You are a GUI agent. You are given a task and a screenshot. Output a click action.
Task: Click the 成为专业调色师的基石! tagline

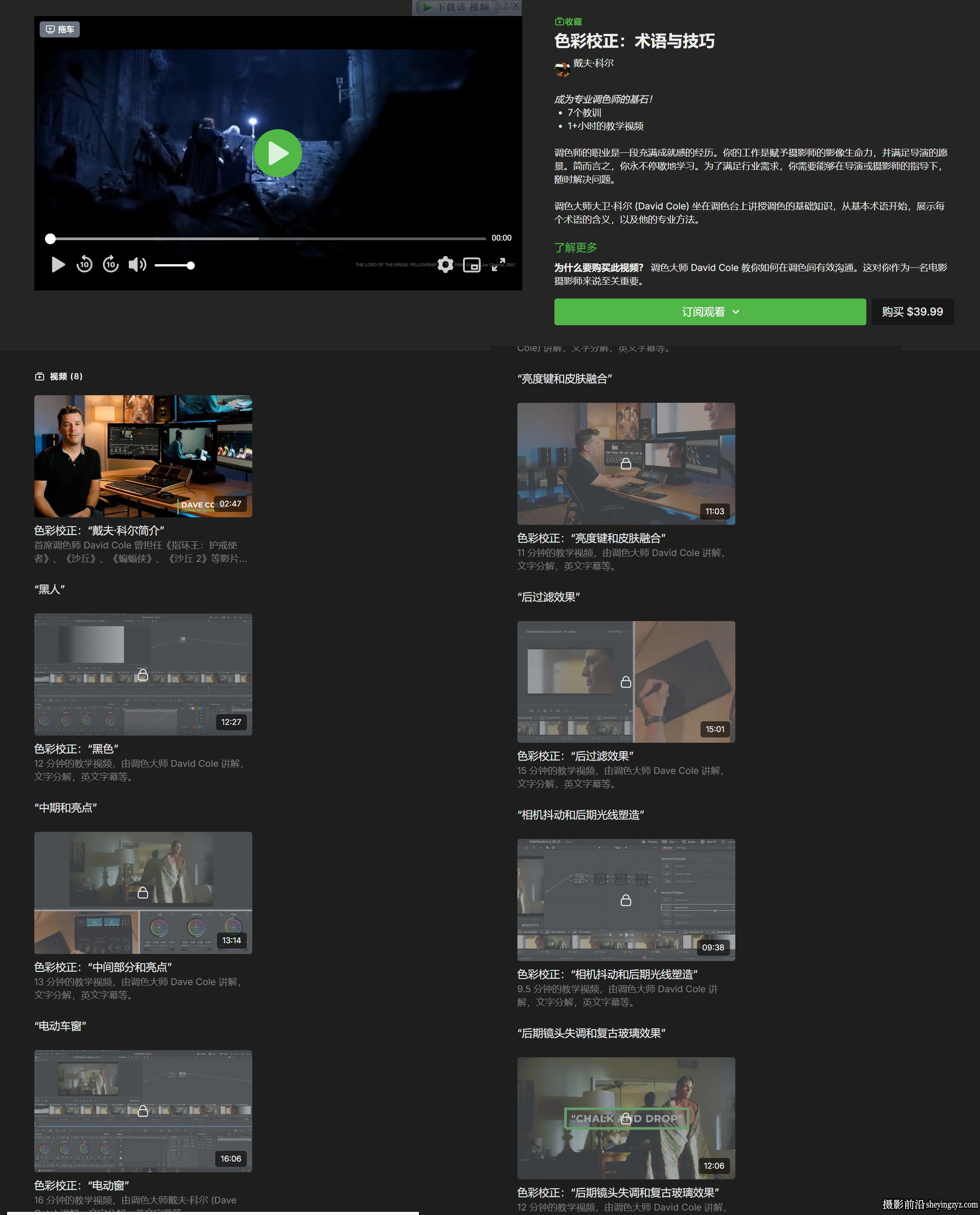point(603,99)
